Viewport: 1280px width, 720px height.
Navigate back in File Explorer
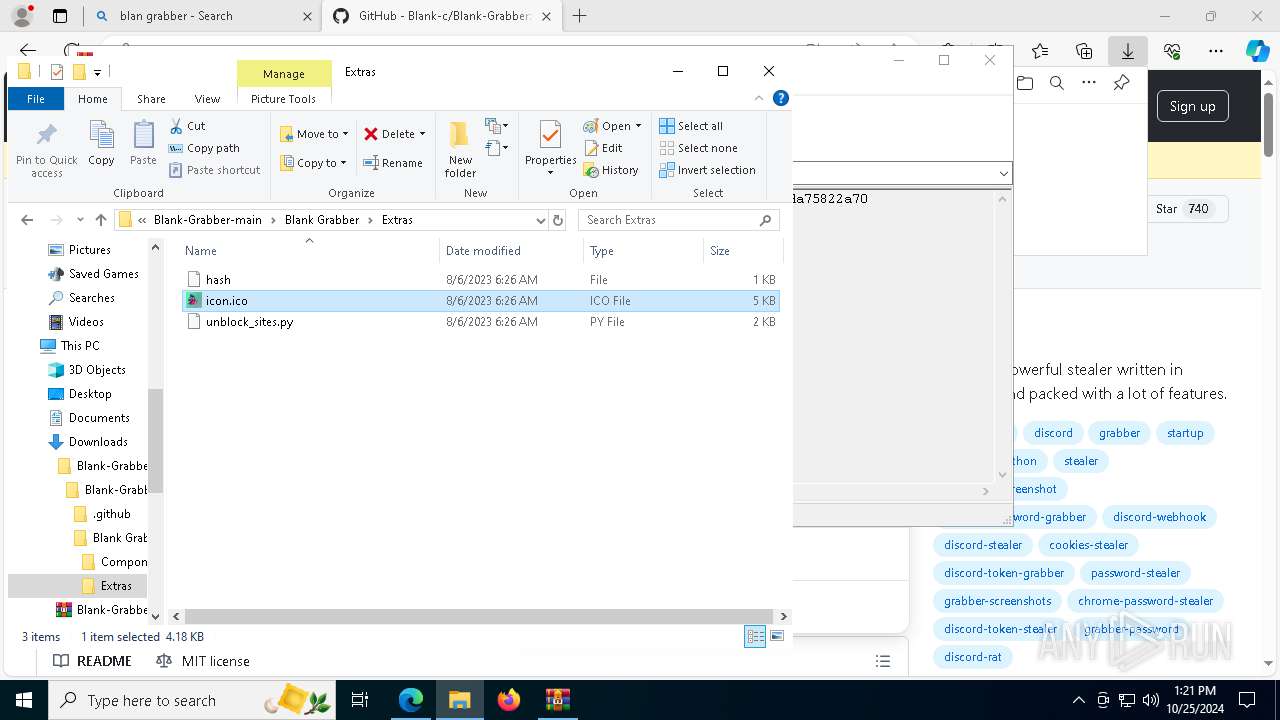[27, 220]
